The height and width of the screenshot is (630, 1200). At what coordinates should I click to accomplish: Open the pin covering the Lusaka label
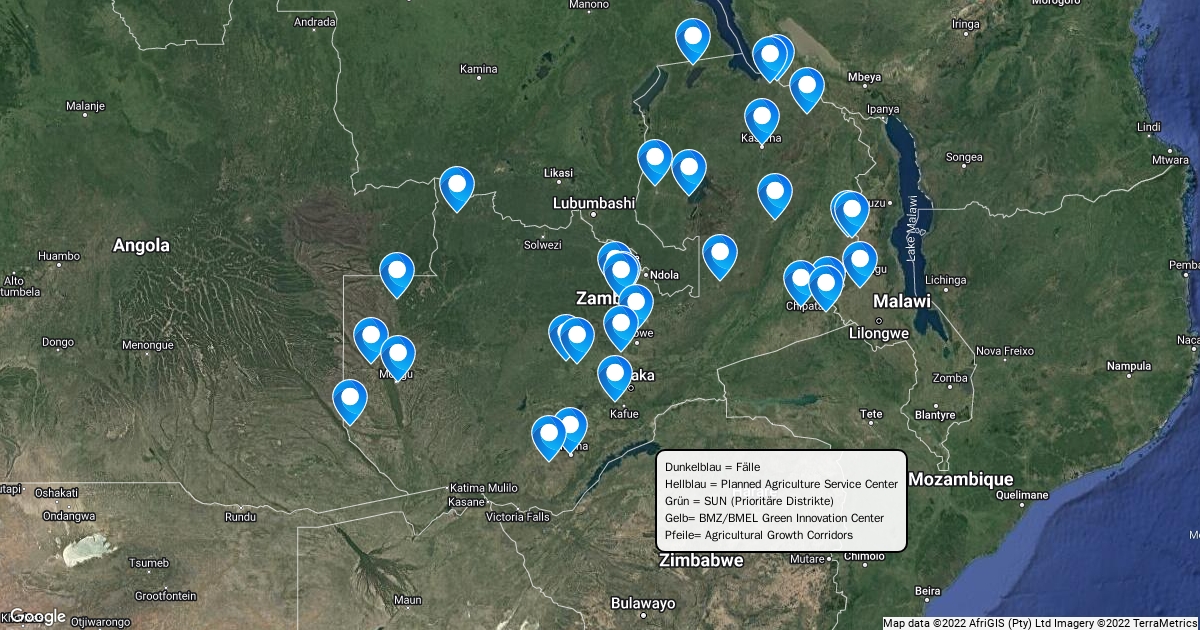tap(615, 374)
